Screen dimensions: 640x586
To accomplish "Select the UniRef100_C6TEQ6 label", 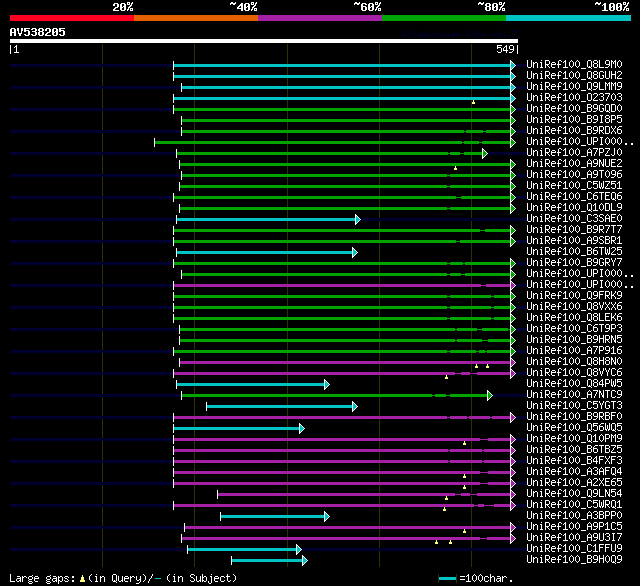I will (574, 197).
